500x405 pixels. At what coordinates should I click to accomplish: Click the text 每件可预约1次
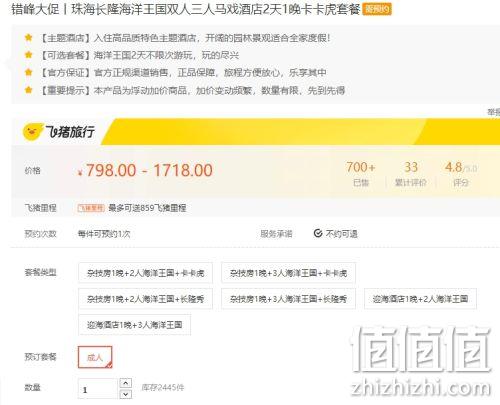tap(104, 234)
